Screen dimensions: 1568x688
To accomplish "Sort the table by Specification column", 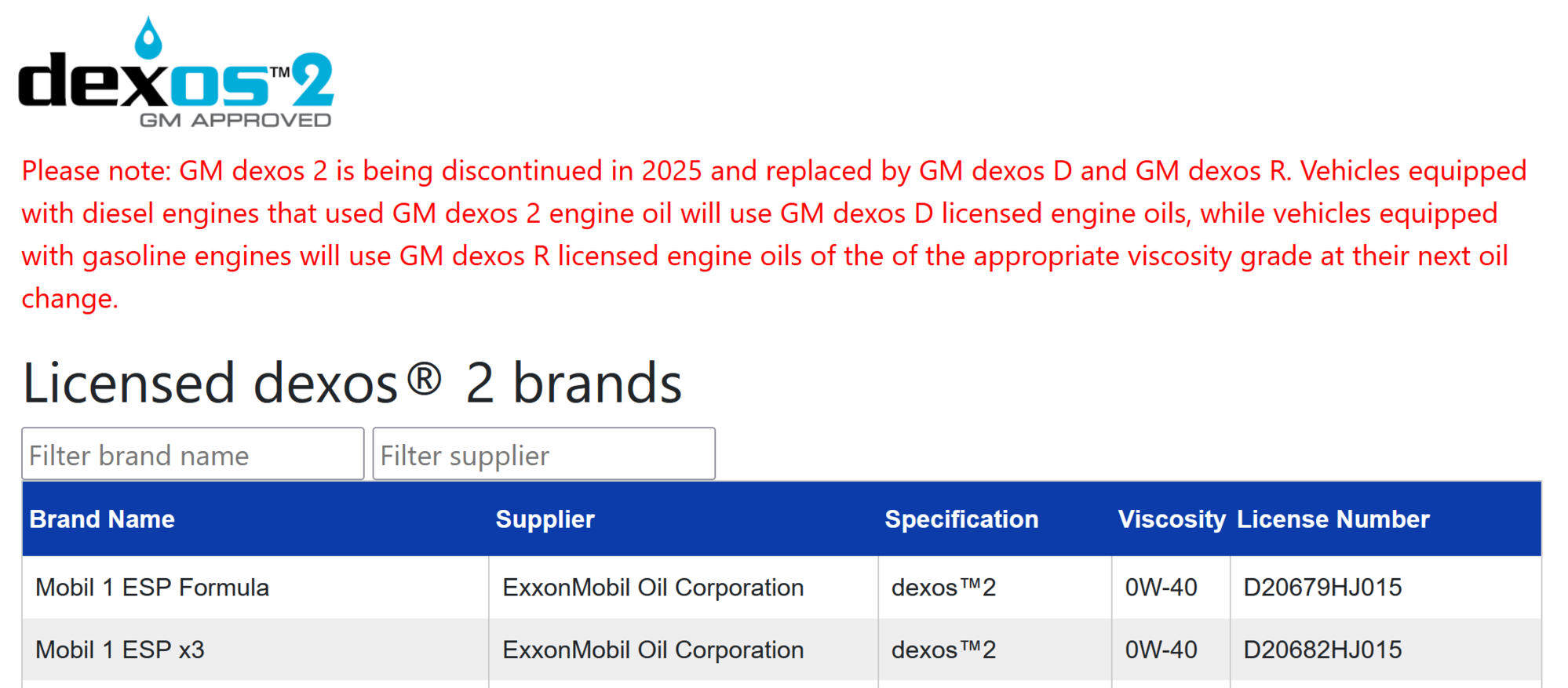I will 961,519.
